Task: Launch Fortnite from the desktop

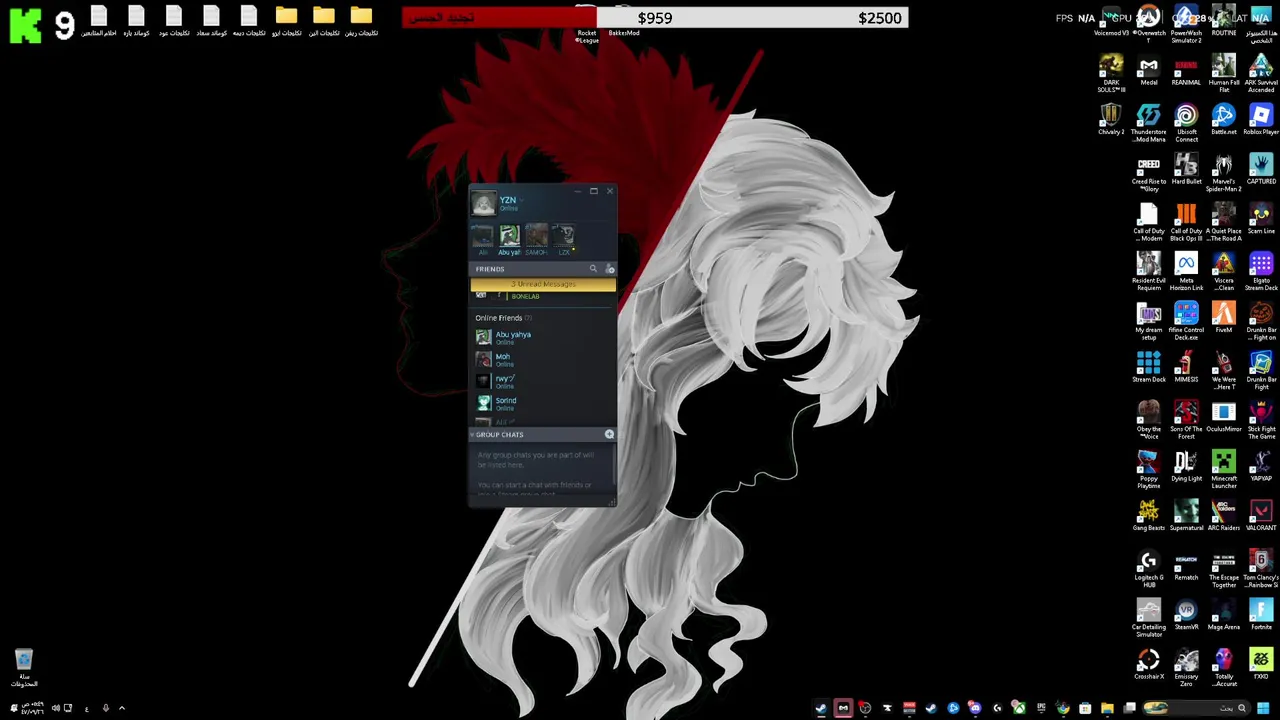Action: (x=1261, y=615)
